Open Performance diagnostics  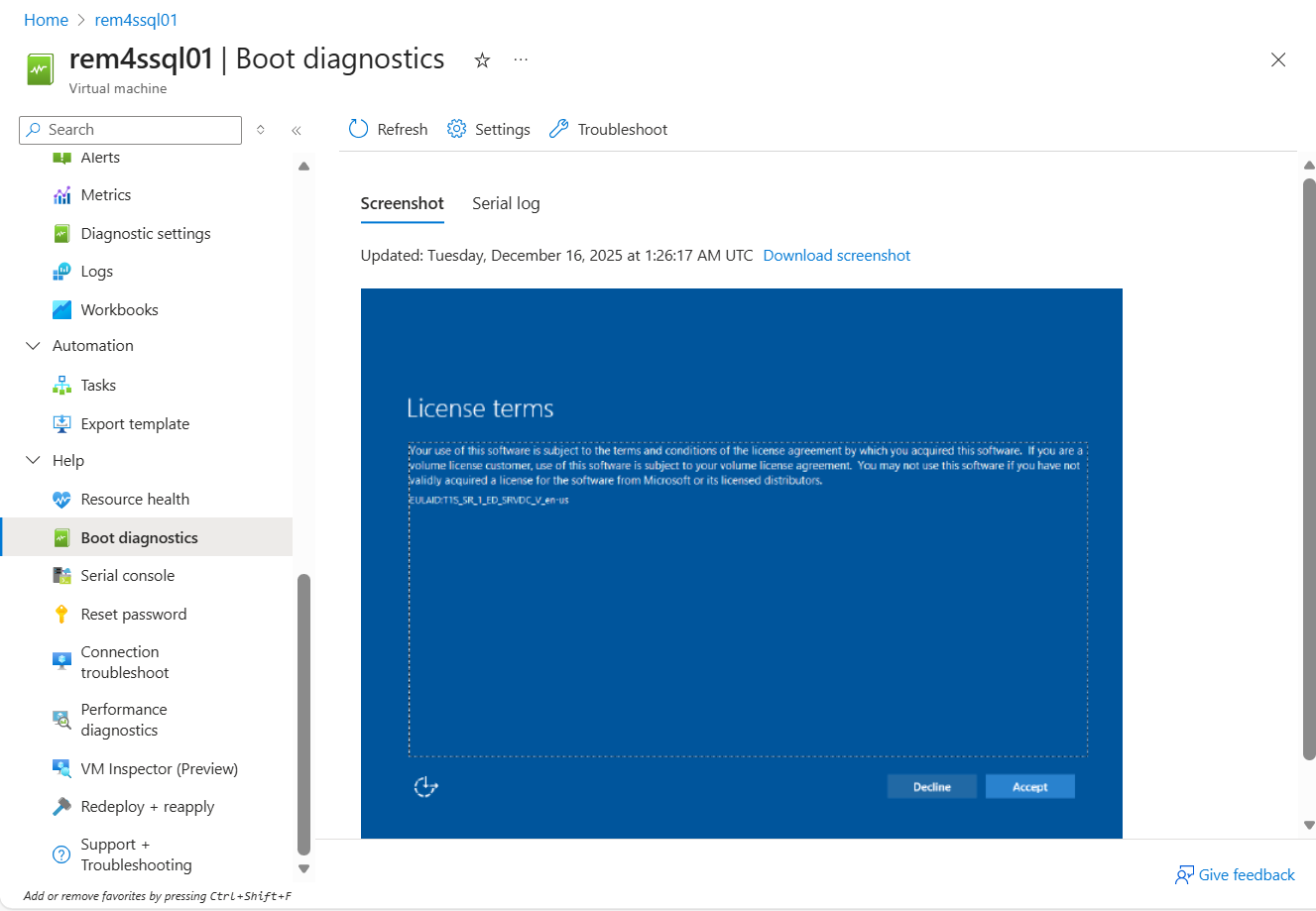point(122,718)
